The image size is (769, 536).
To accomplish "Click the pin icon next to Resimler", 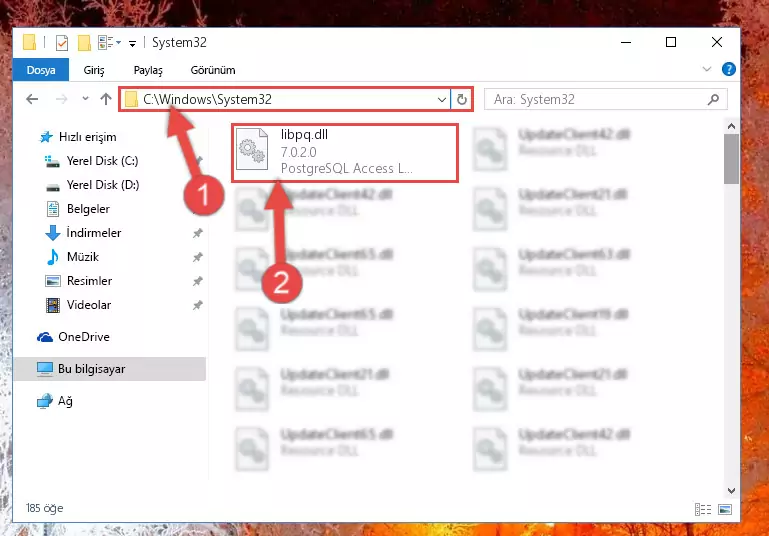I will pyautogui.click(x=197, y=281).
